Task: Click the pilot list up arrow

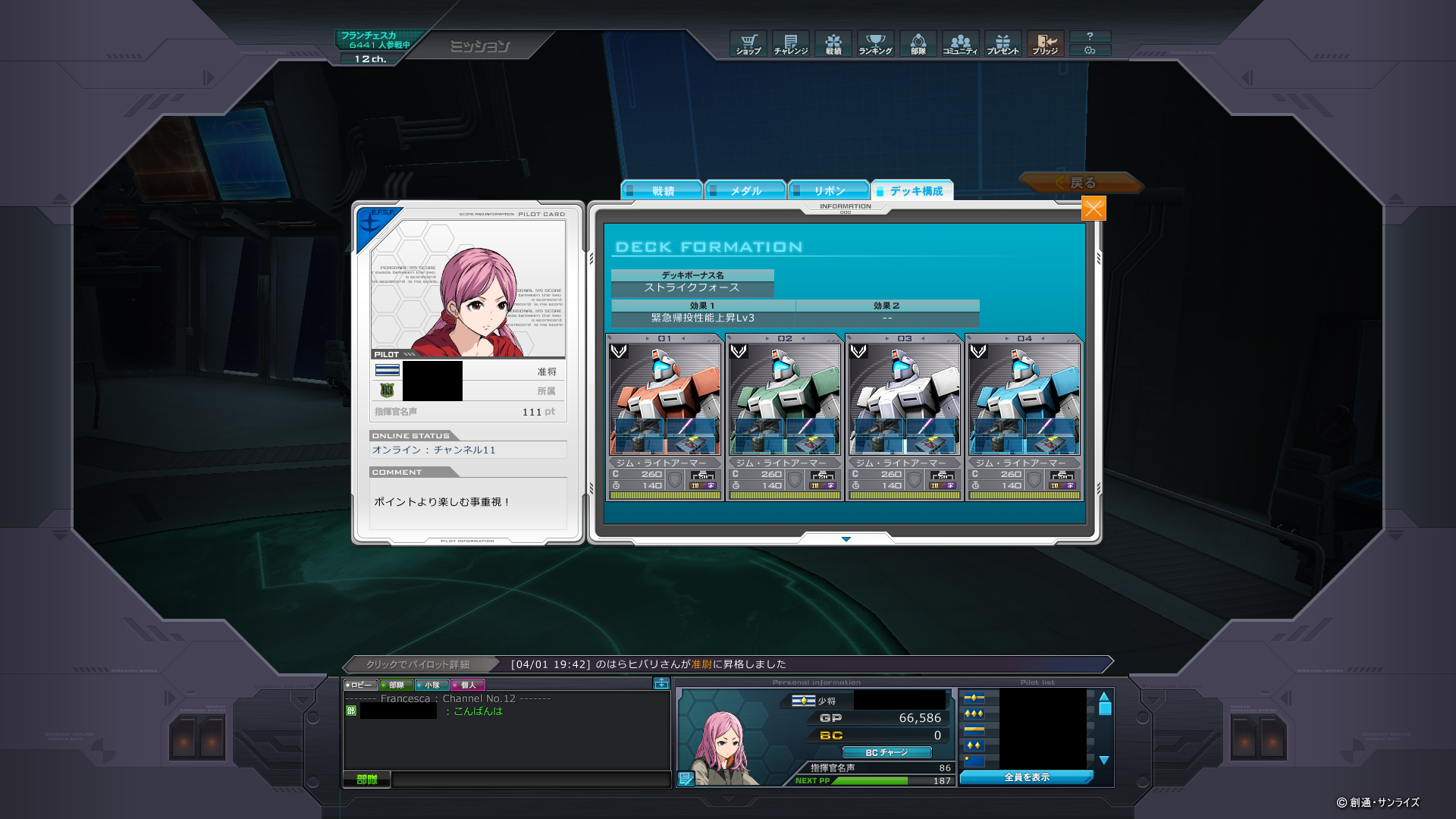Action: (x=1104, y=695)
